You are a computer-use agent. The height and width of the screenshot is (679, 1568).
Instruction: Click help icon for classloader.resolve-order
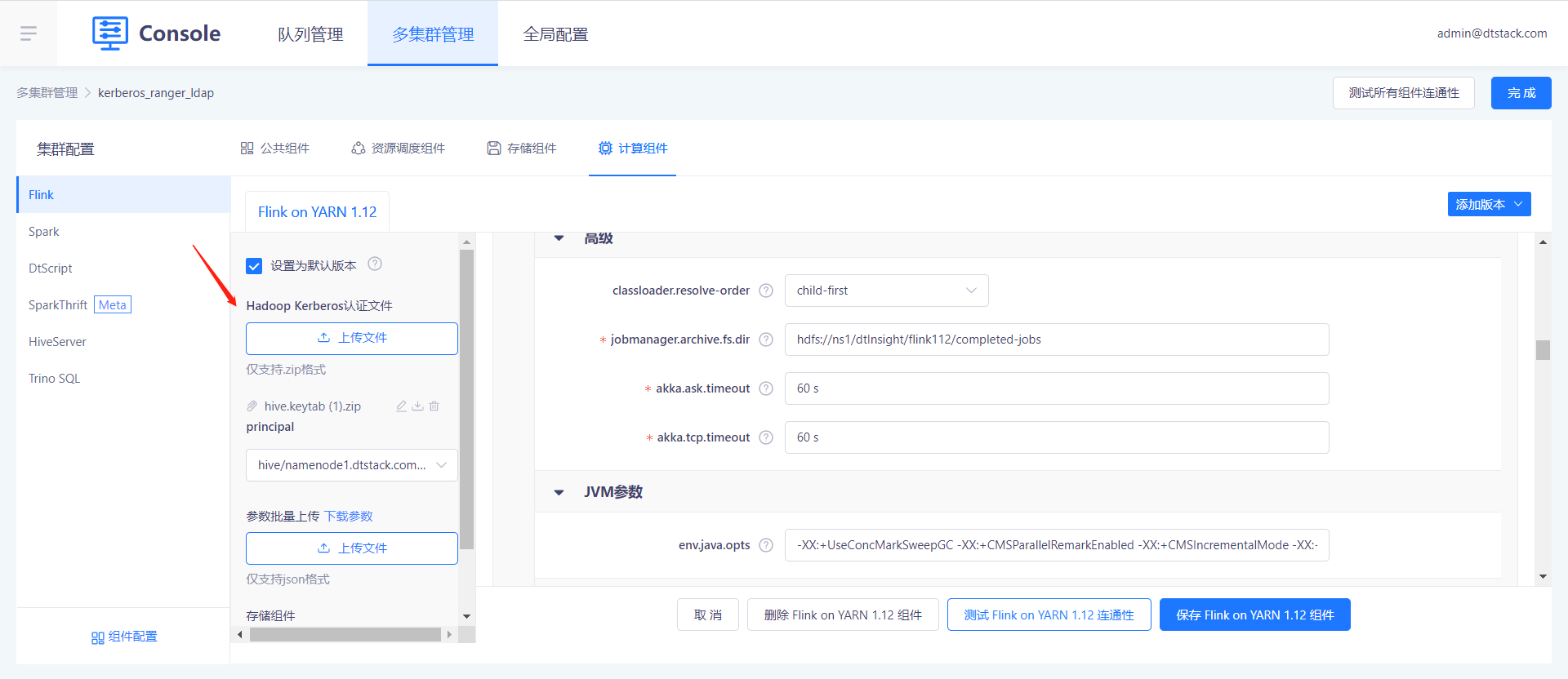point(766,291)
